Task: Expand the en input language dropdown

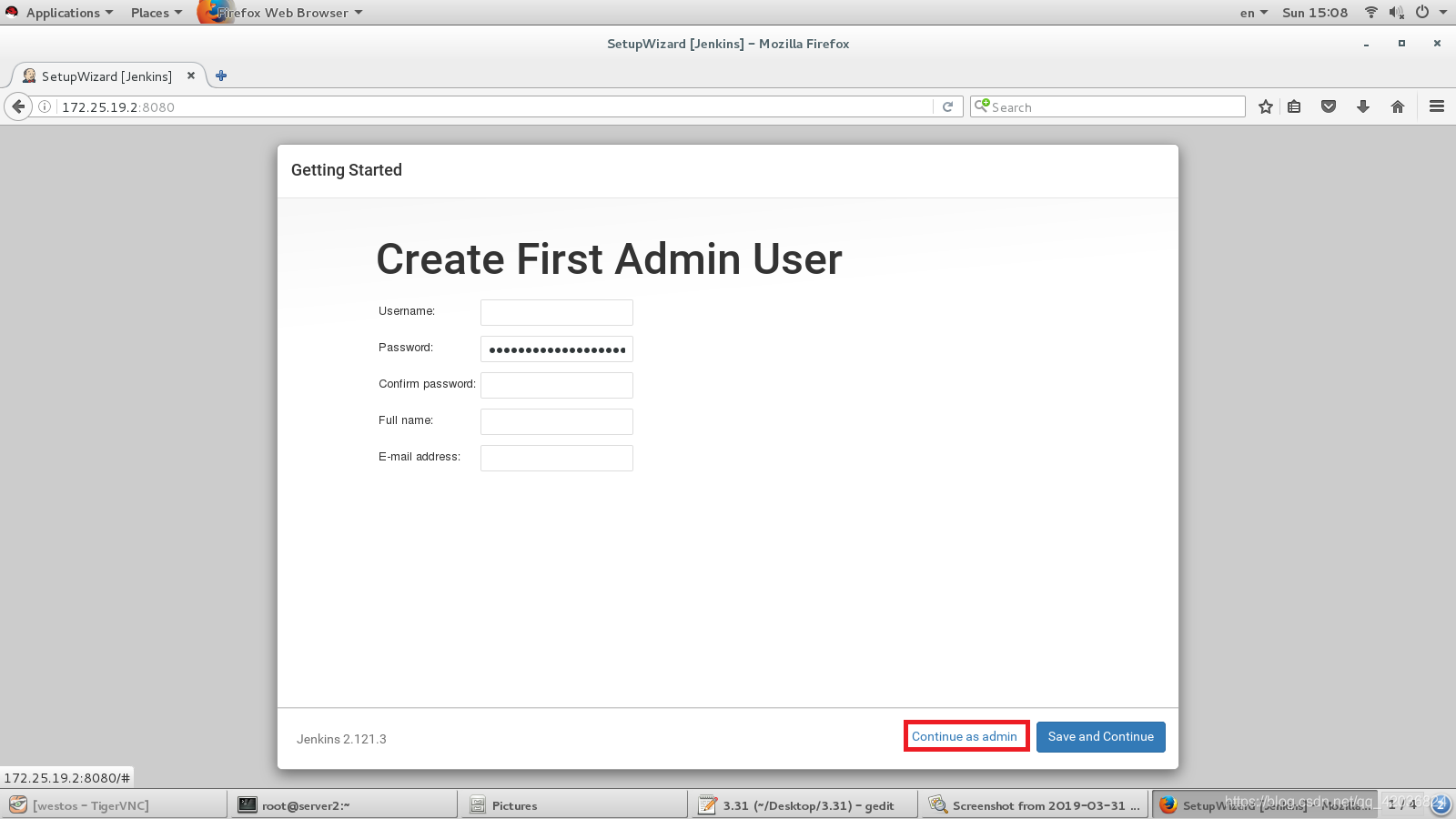Action: point(1253,13)
